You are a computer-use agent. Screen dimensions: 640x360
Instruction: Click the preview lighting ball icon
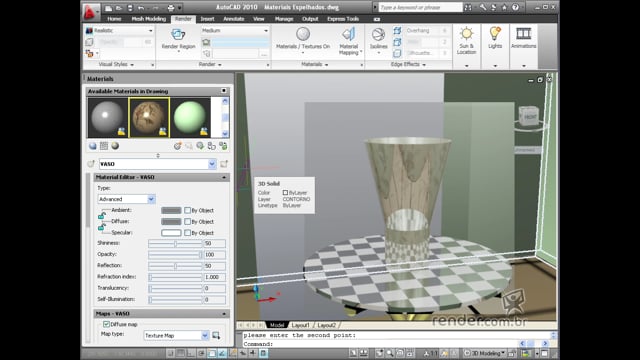115,146
